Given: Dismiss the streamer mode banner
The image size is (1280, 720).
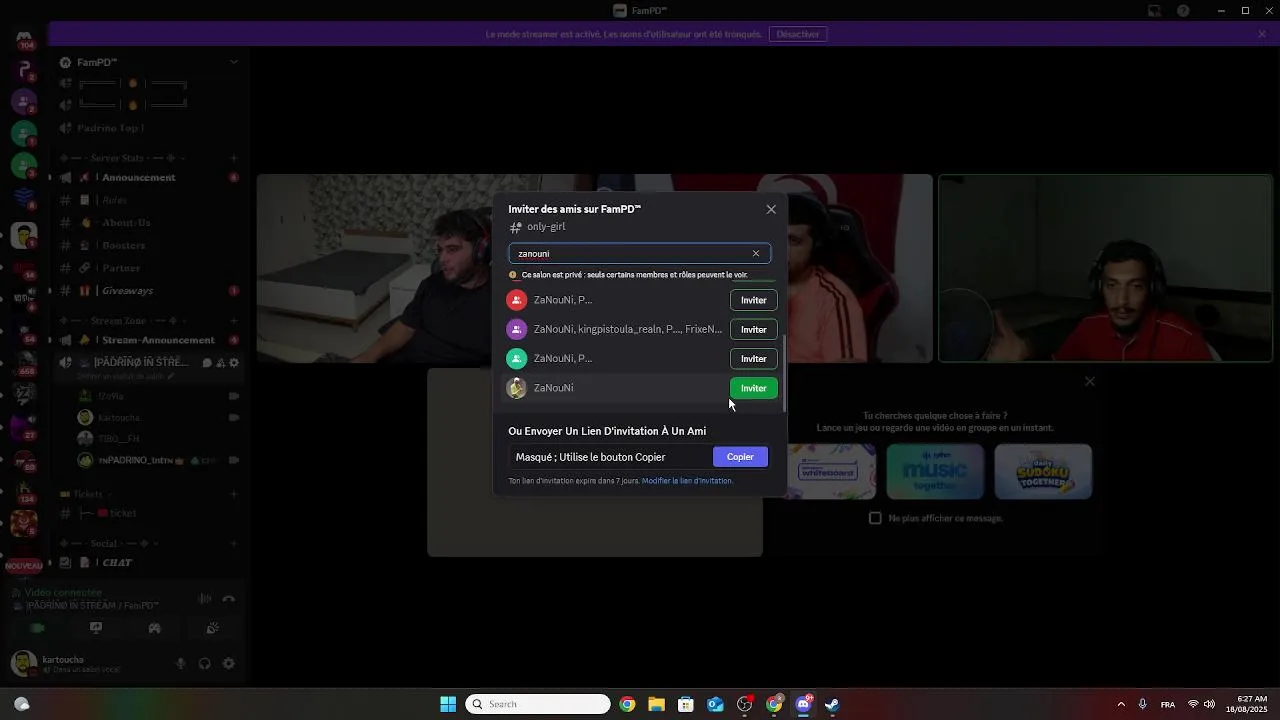Looking at the screenshot, I should 1262,34.
